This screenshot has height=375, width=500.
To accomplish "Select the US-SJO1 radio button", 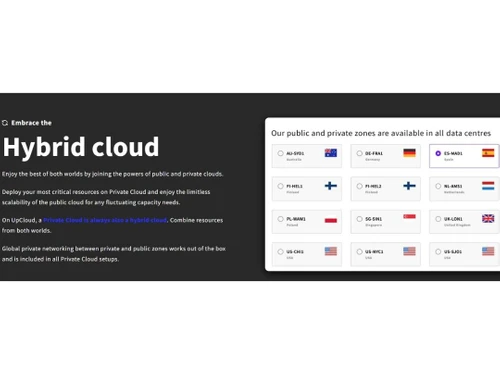I will point(438,252).
